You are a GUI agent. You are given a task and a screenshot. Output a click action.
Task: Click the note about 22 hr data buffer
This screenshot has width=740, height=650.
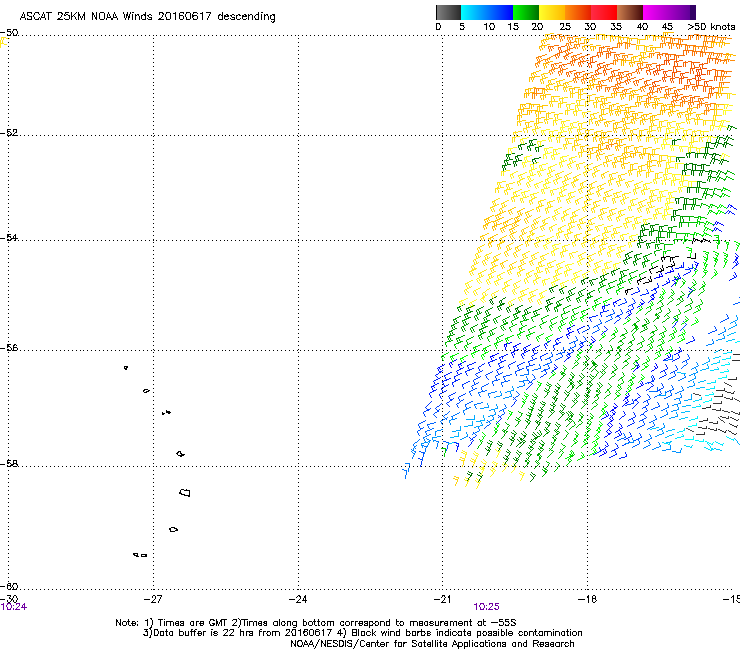point(362,633)
